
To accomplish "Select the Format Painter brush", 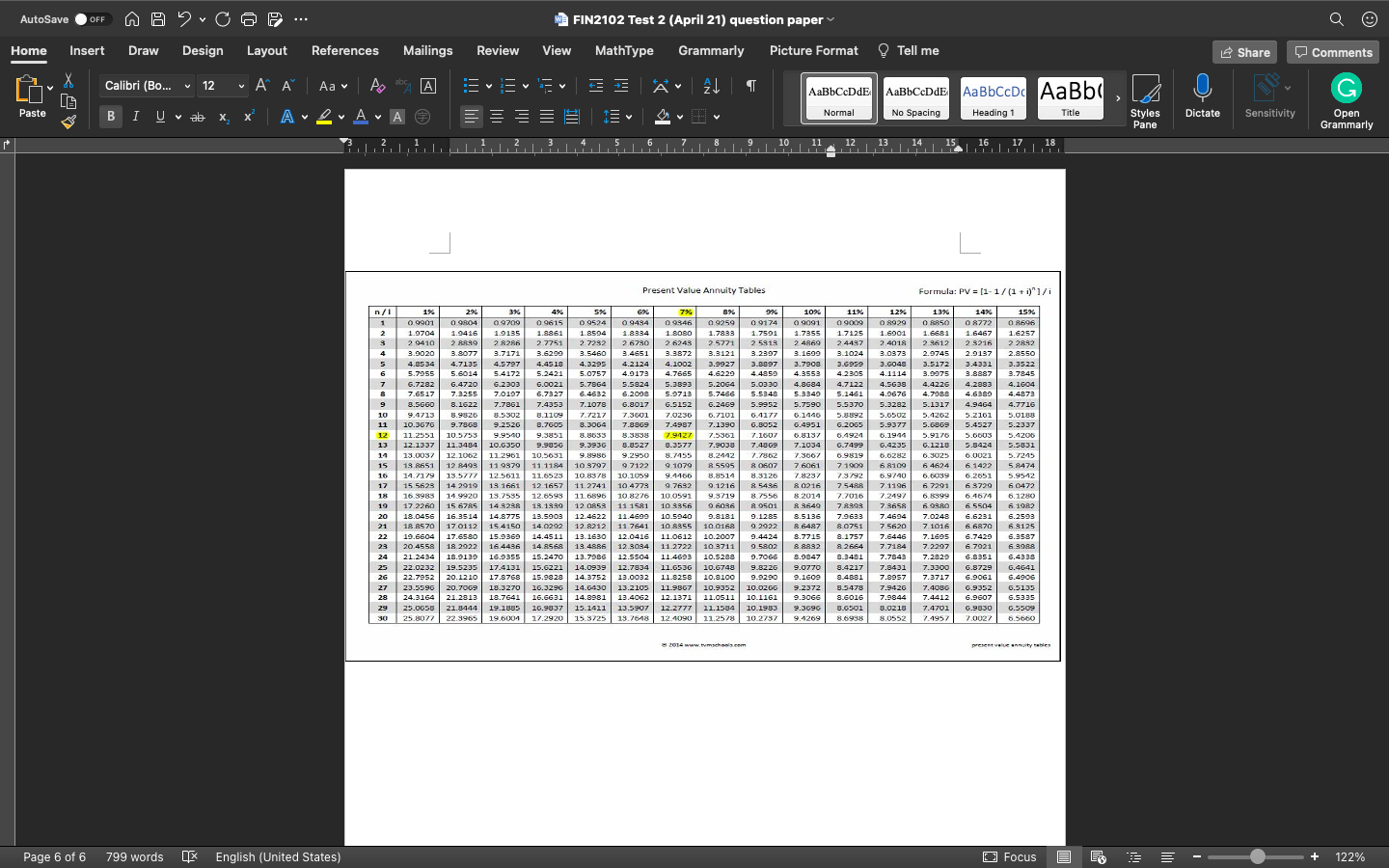I will pyautogui.click(x=68, y=122).
